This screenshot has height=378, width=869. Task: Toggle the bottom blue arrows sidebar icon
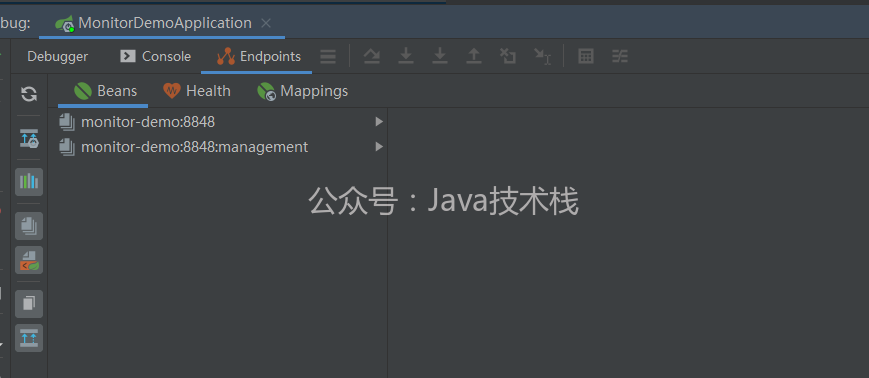29,338
